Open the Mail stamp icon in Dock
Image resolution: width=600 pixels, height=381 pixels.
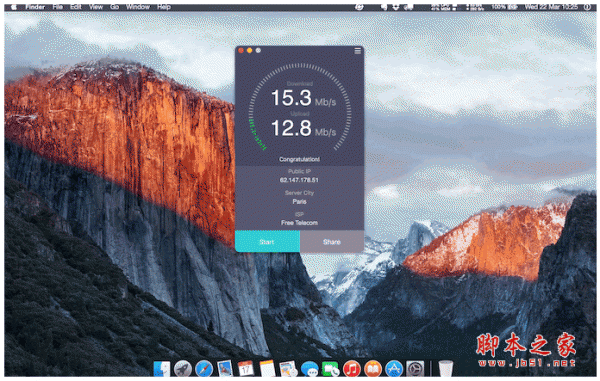pos(225,369)
